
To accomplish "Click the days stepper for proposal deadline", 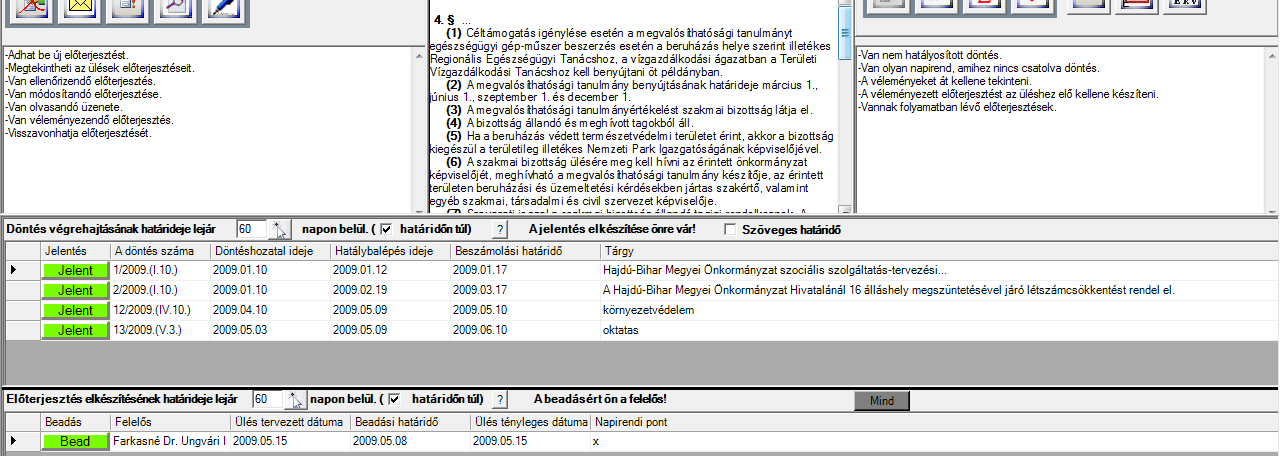I will [295, 400].
